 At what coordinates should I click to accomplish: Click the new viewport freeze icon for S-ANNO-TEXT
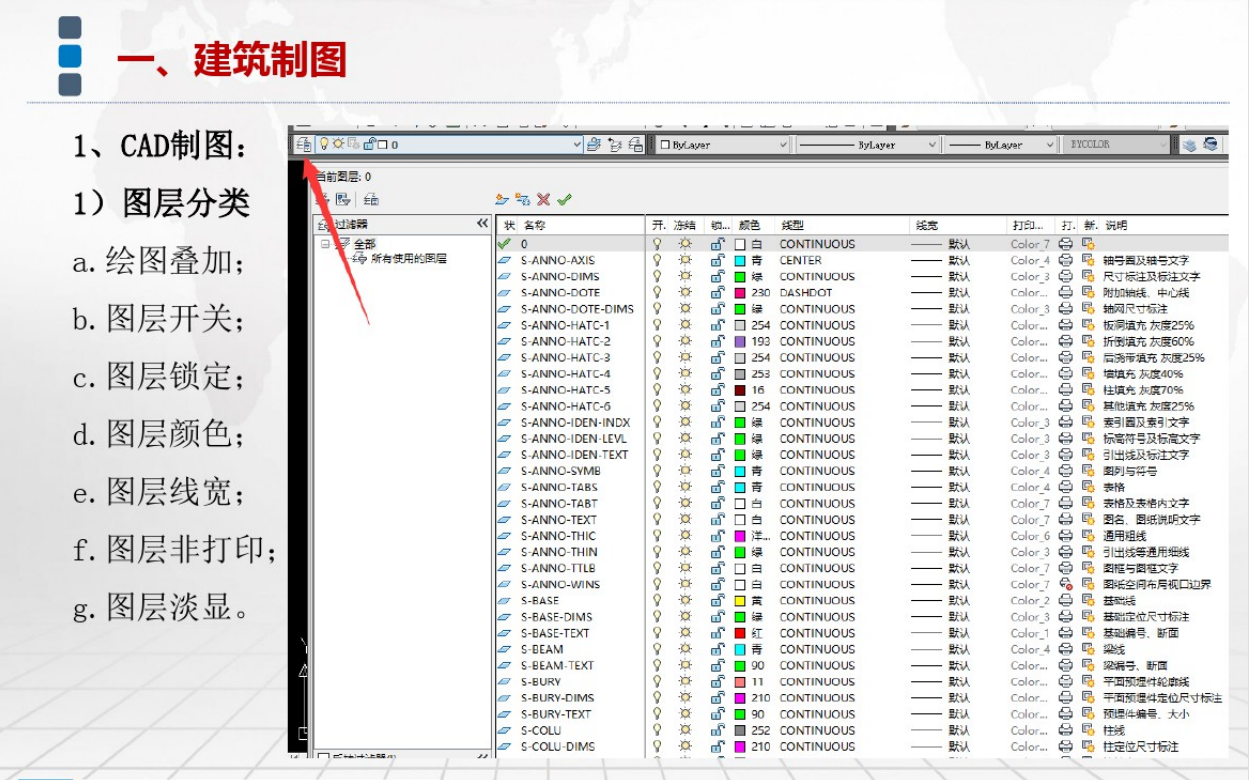1088,520
